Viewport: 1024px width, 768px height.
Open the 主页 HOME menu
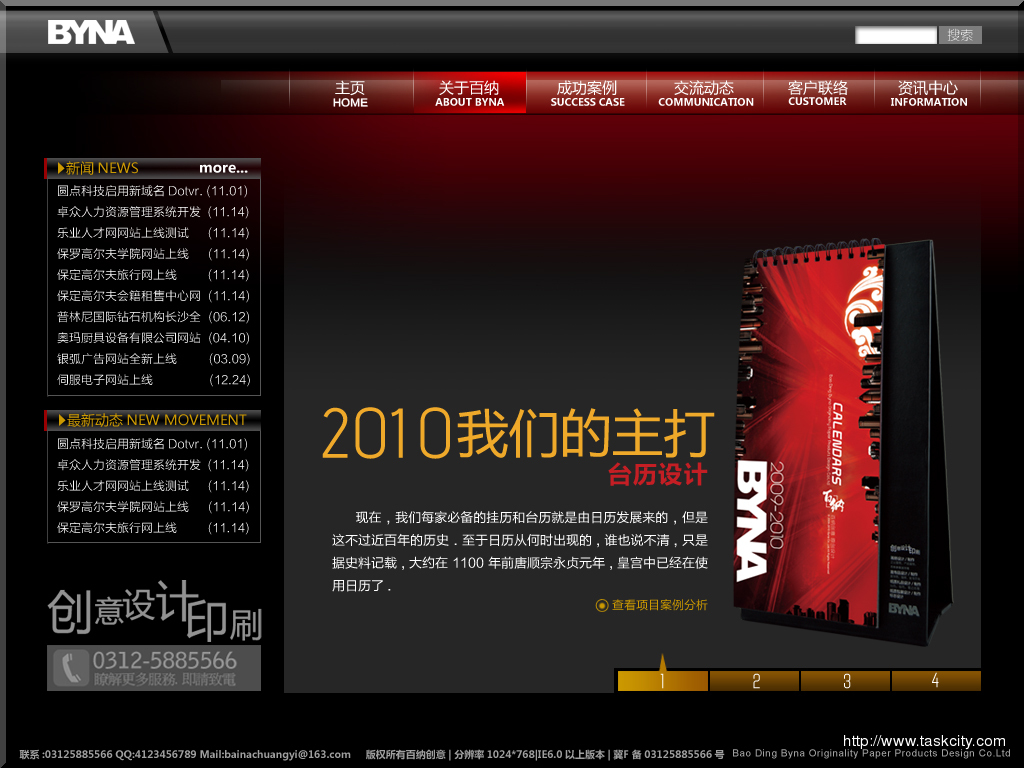click(x=350, y=94)
